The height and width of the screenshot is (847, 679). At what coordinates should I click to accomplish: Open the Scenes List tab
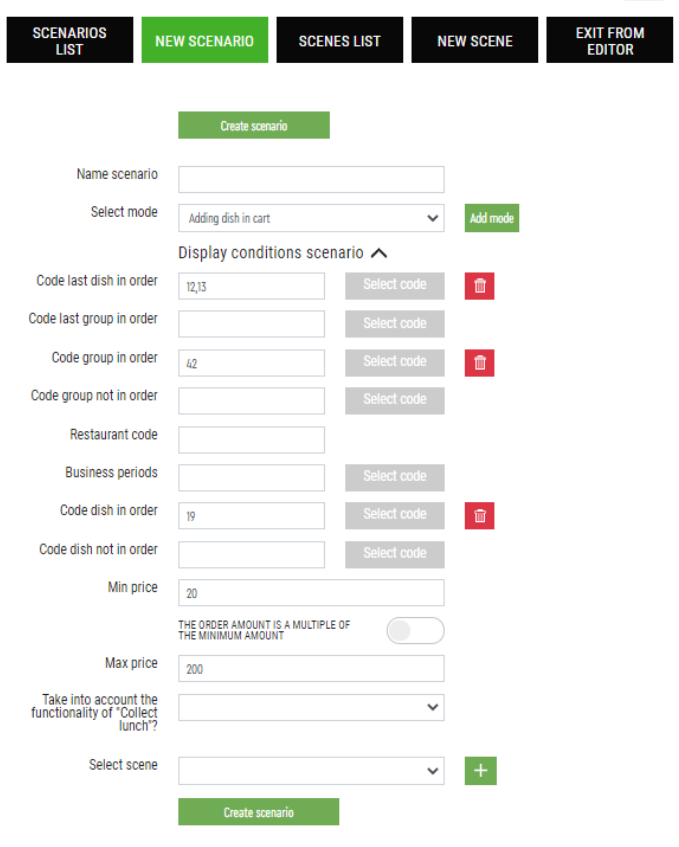(x=339, y=41)
